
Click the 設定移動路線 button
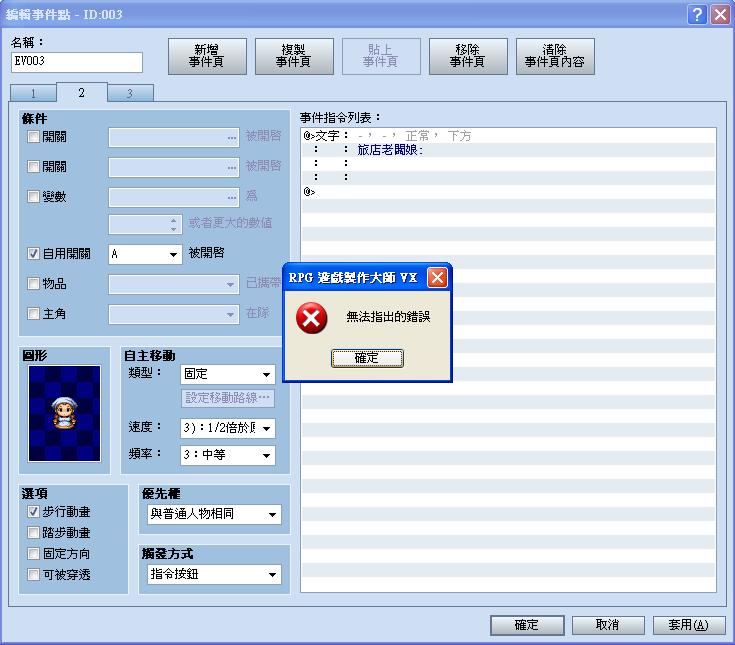(228, 398)
